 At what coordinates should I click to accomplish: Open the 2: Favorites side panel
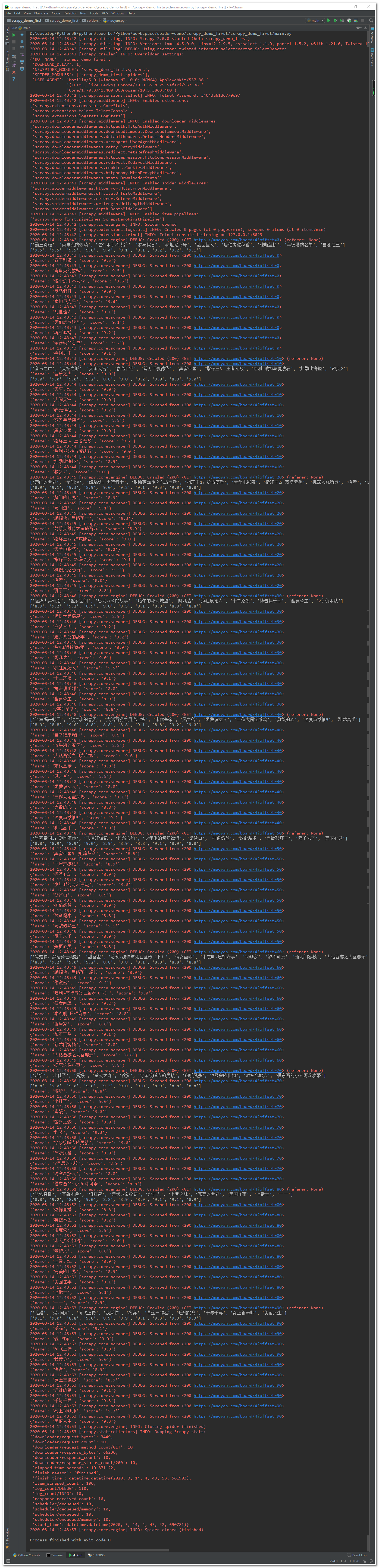pos(7,1538)
